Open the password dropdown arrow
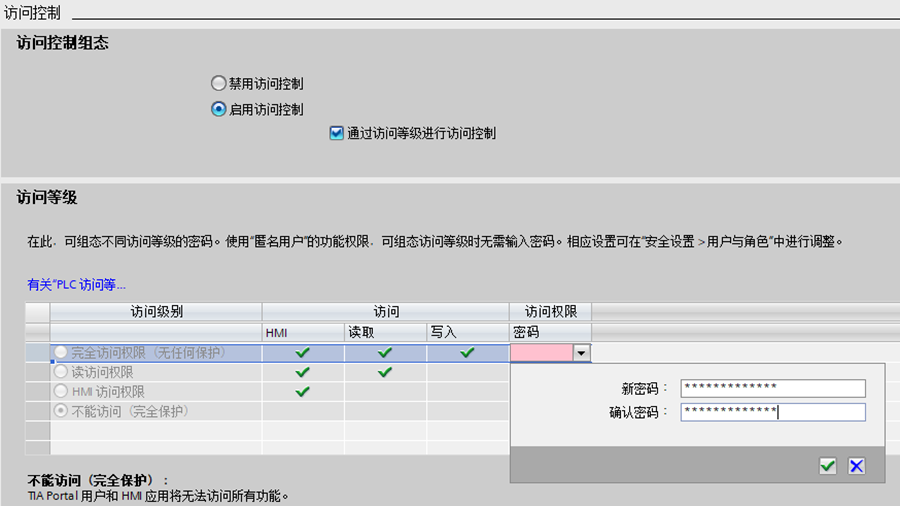Viewport: 900px width, 506px height. [581, 352]
